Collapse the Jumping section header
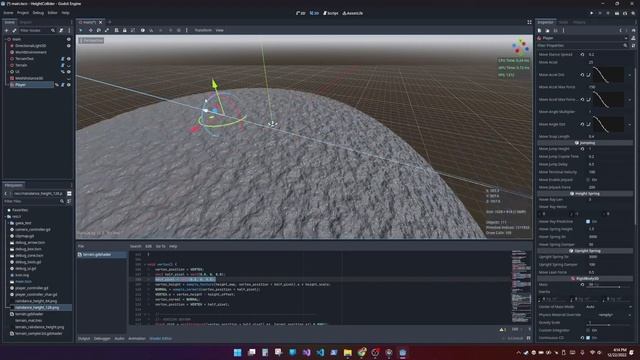The image size is (640, 360). (x=585, y=143)
